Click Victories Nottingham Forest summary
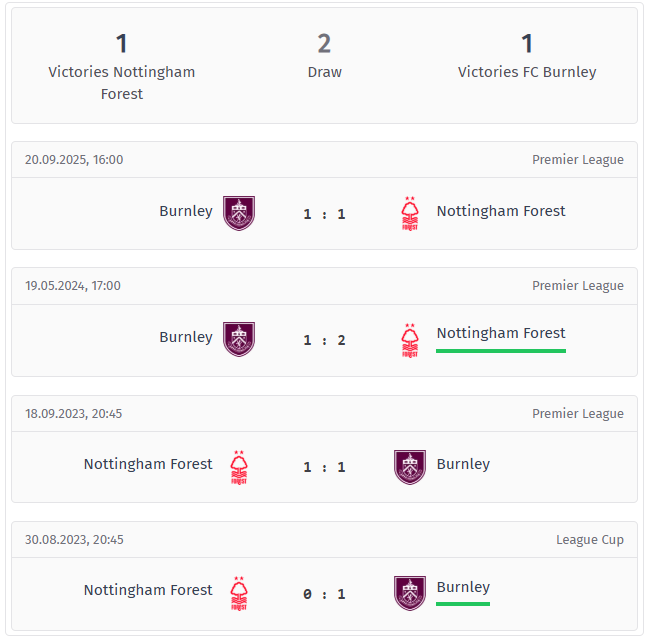Screen dimensions: 650x640 (x=122, y=66)
